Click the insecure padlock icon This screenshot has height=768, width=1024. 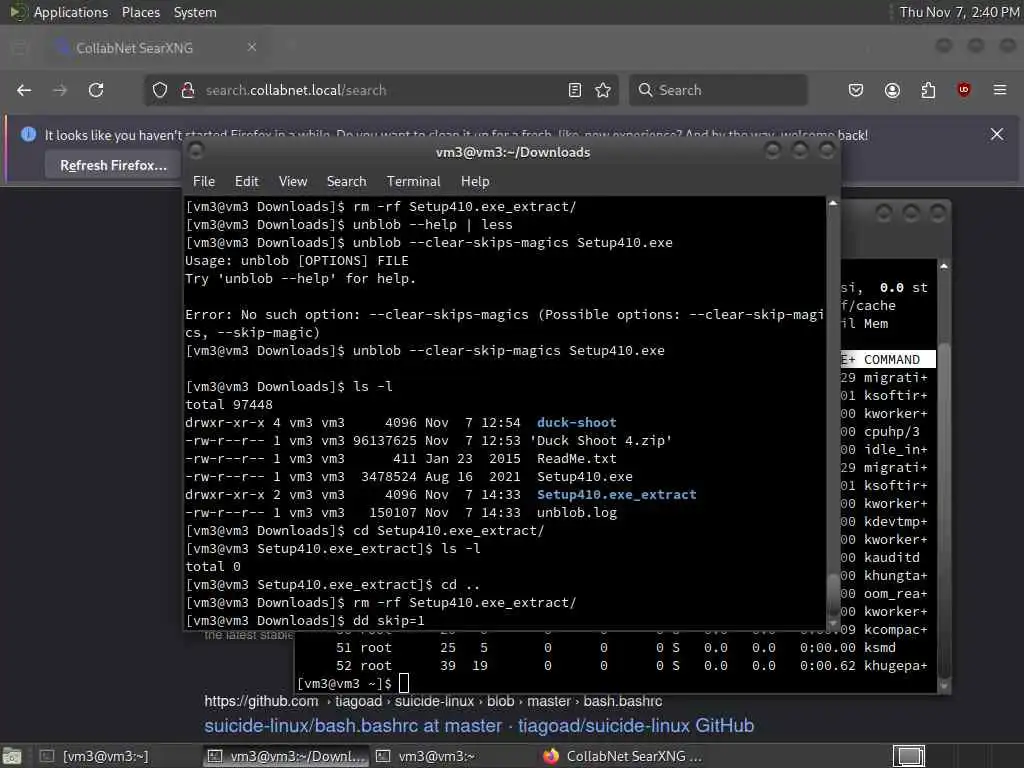[188, 90]
